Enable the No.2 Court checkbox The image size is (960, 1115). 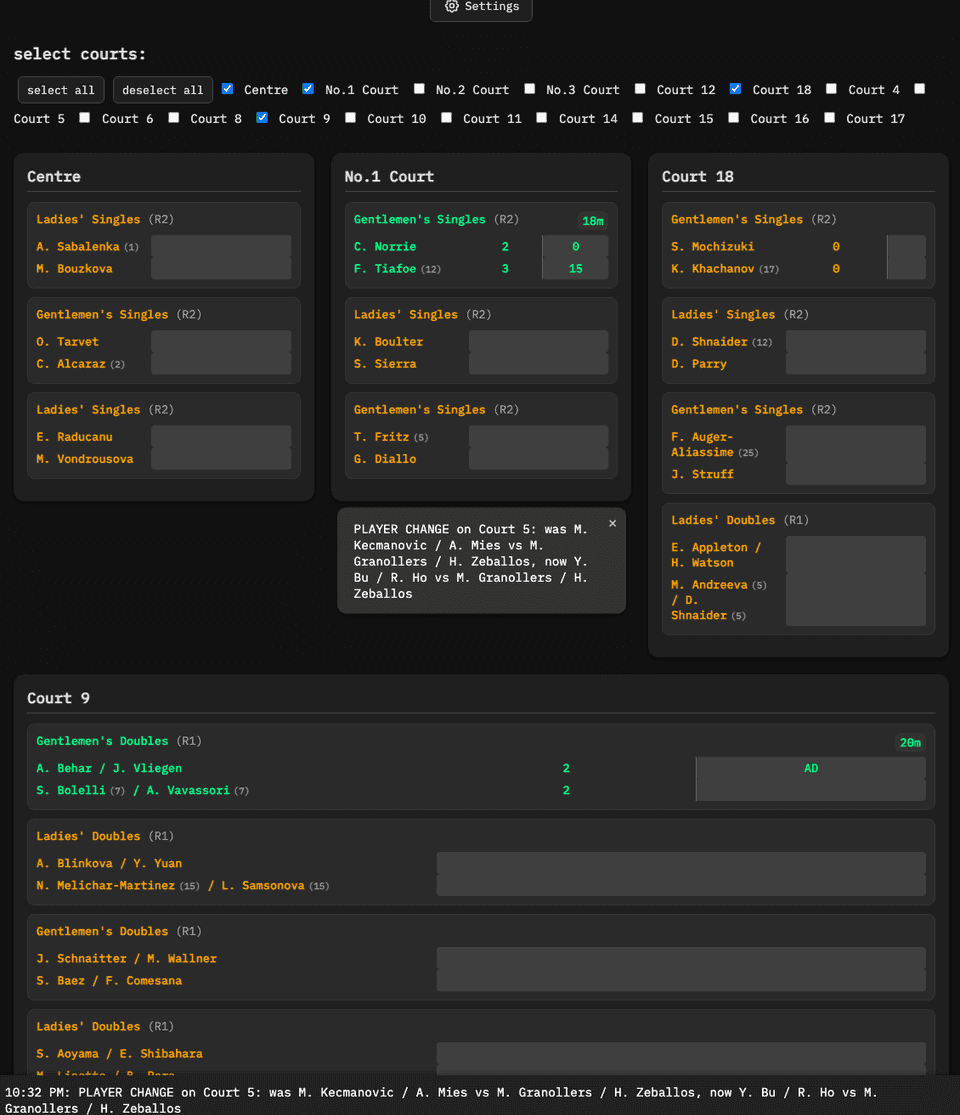[419, 89]
